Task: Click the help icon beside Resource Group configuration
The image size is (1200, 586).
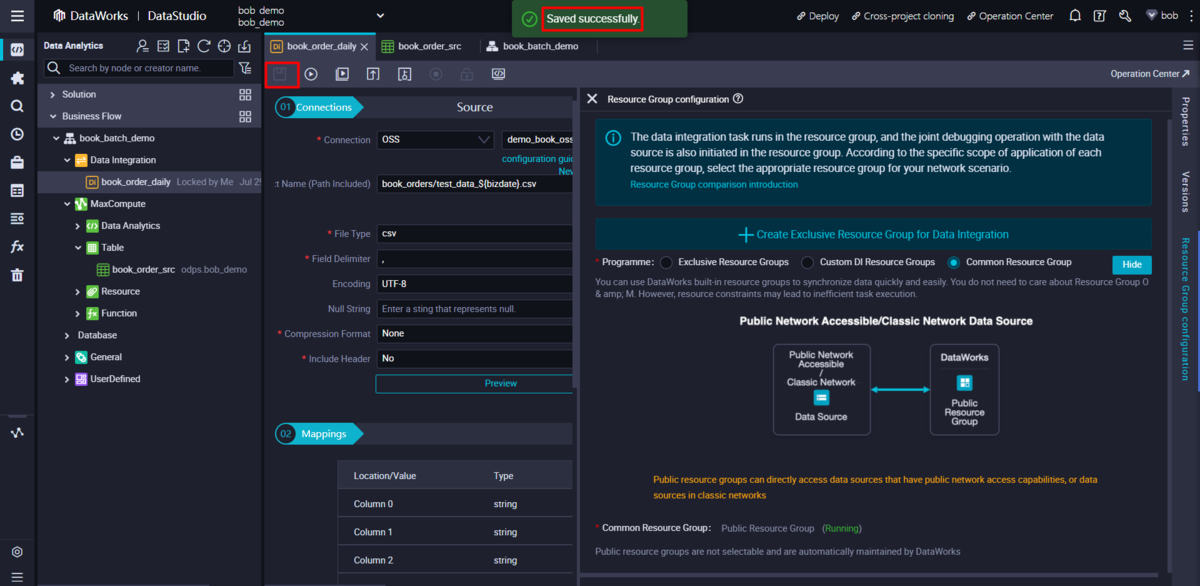Action: pyautogui.click(x=738, y=99)
